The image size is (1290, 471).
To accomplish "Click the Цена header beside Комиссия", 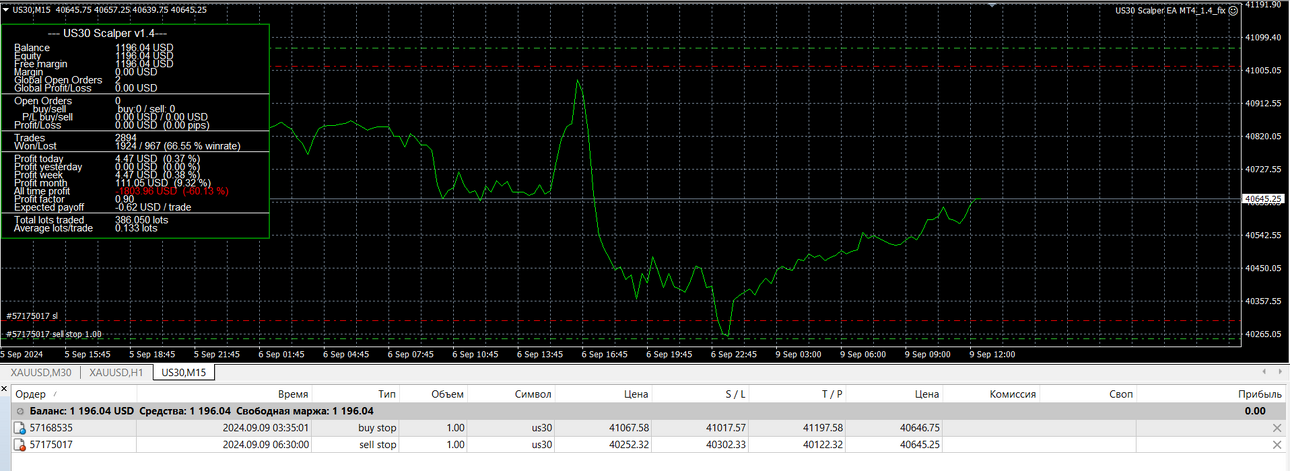I will coord(927,394).
